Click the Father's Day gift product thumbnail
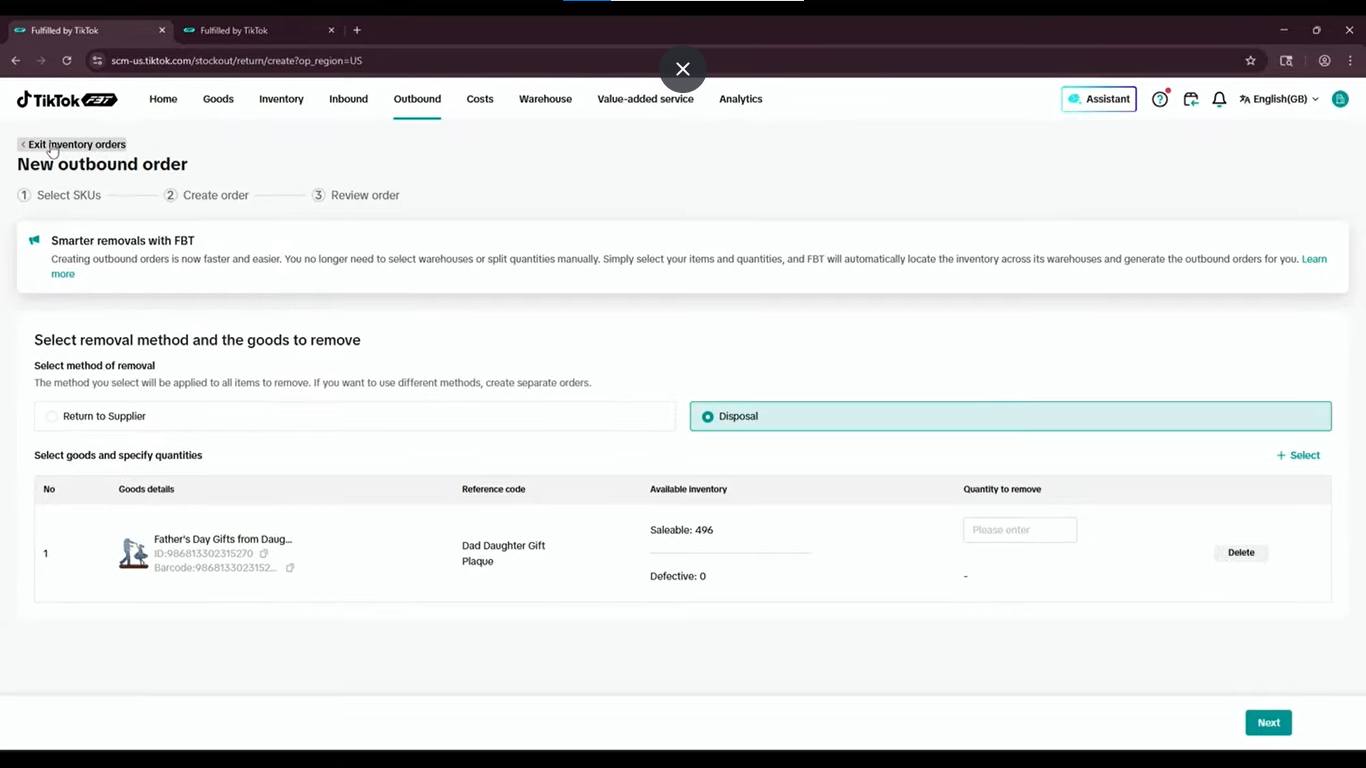 [134, 553]
